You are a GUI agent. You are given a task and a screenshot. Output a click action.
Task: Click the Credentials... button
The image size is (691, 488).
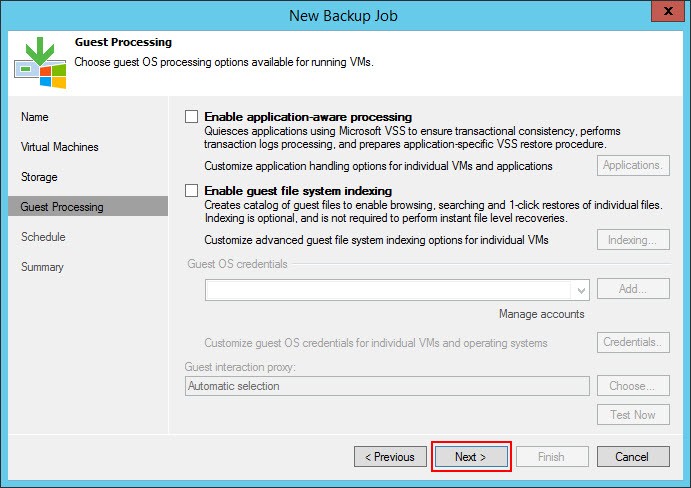pyautogui.click(x=633, y=342)
